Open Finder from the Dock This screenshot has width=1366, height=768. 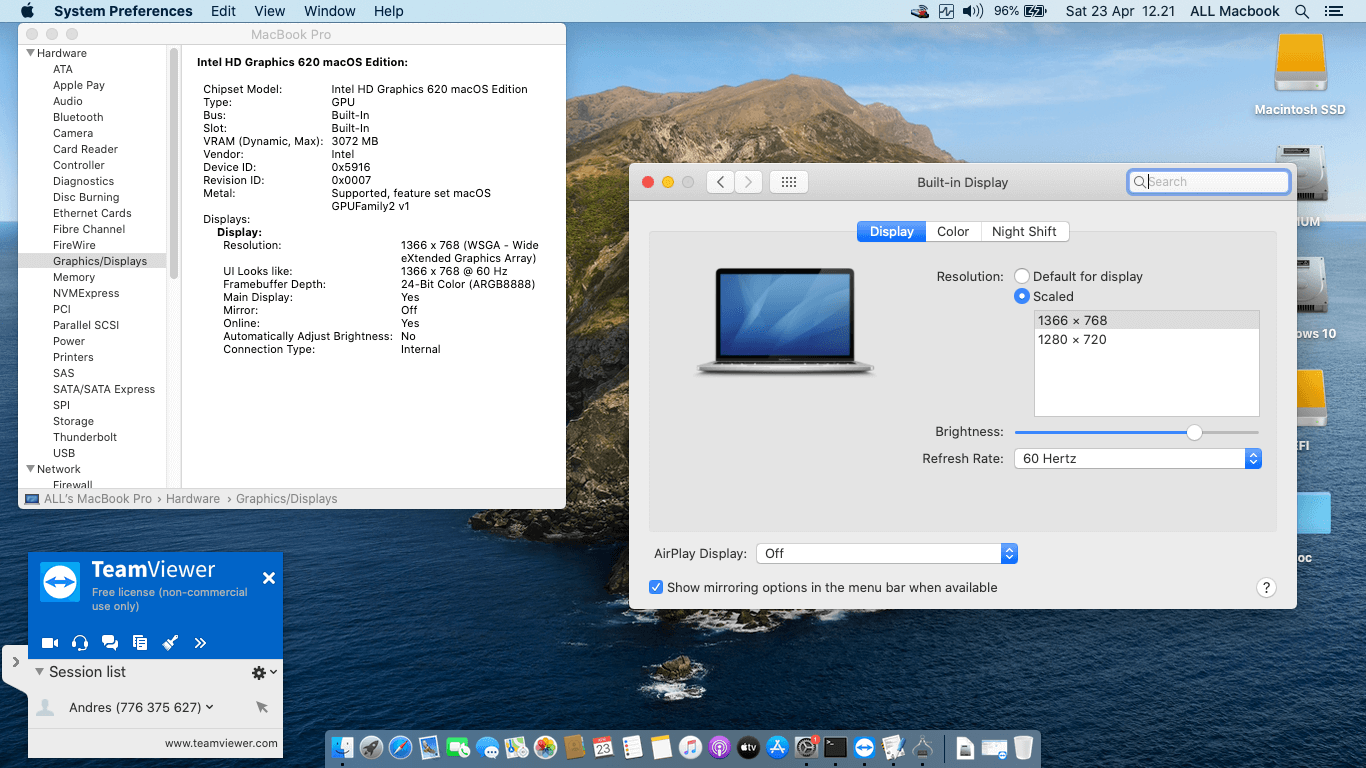[x=343, y=747]
